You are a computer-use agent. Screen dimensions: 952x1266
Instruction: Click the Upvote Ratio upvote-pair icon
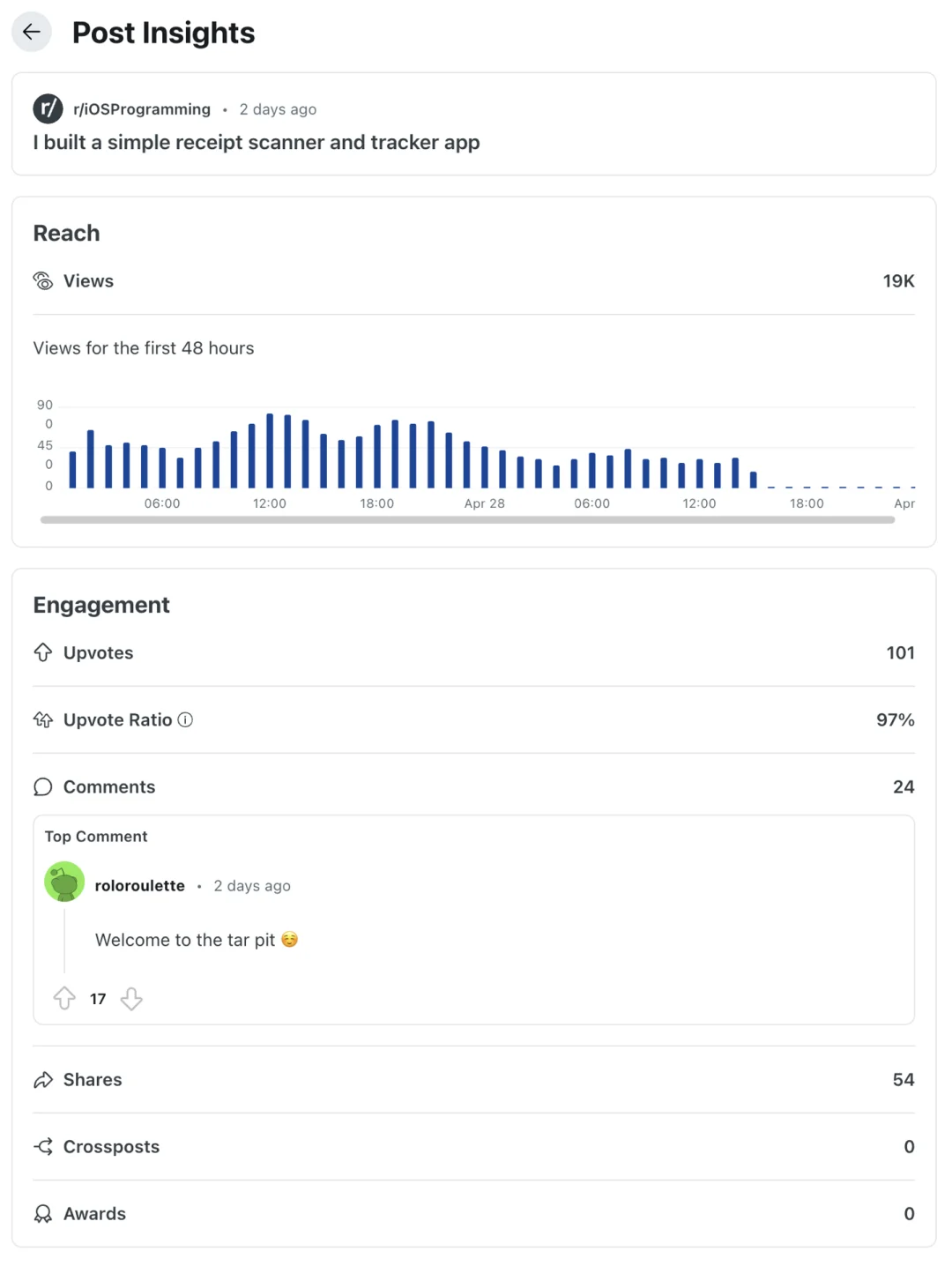click(43, 719)
